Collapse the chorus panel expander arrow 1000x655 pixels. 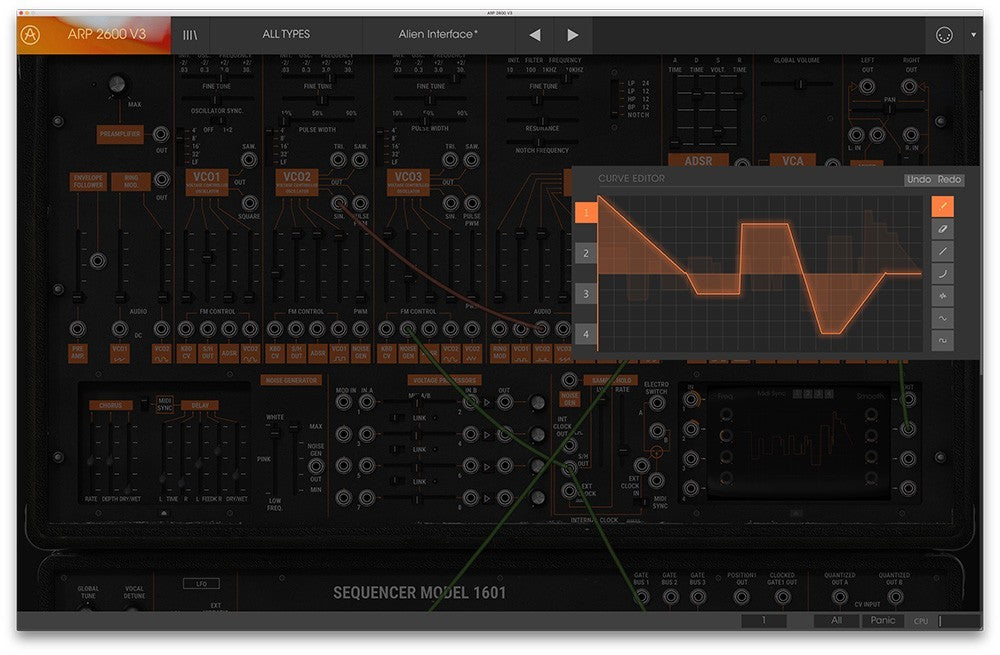(165, 512)
